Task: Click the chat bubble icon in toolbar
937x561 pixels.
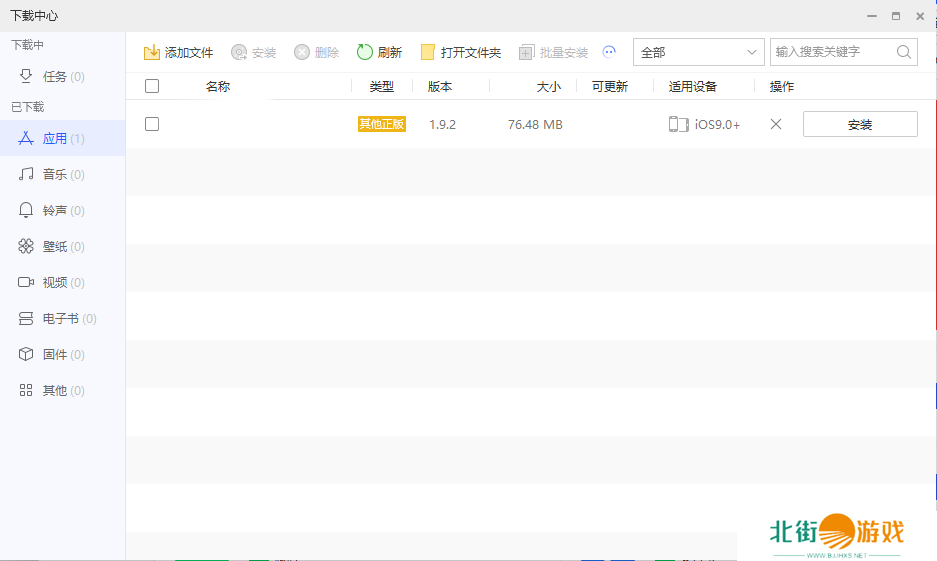Action: pyautogui.click(x=609, y=52)
